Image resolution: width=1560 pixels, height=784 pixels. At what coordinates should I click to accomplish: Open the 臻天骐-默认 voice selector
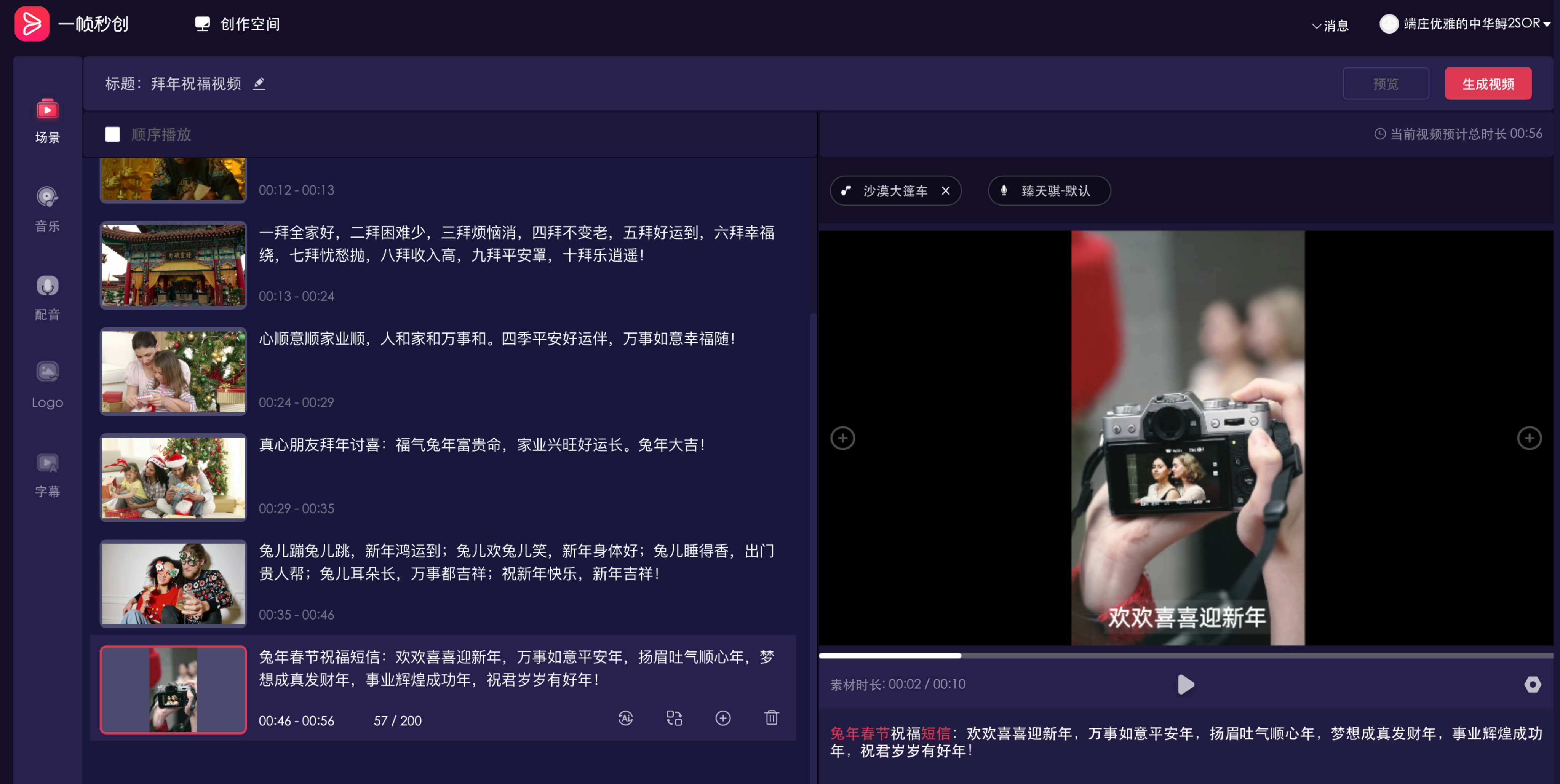coord(1049,191)
